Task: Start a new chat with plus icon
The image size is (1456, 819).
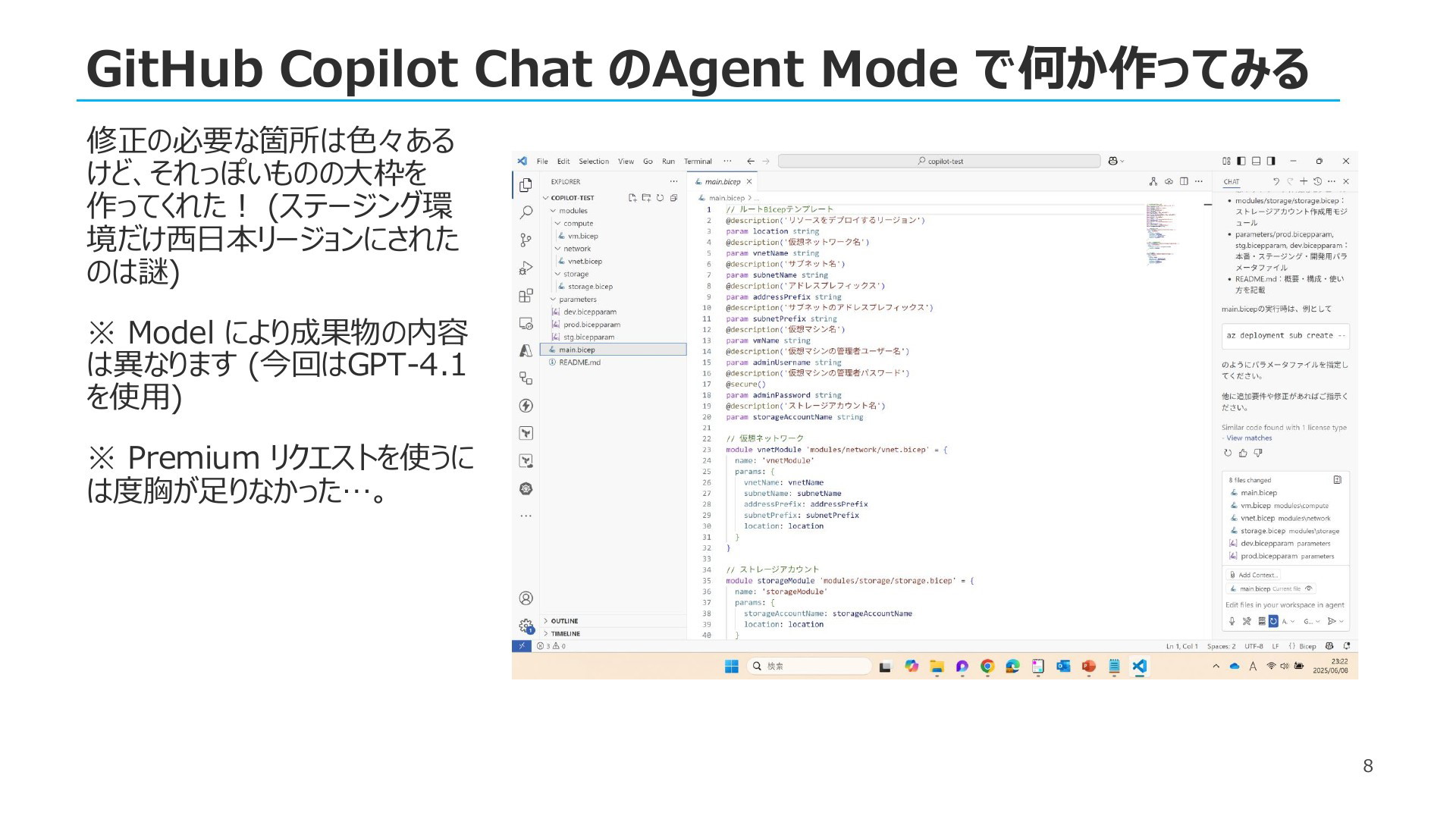Action: pos(1304,181)
